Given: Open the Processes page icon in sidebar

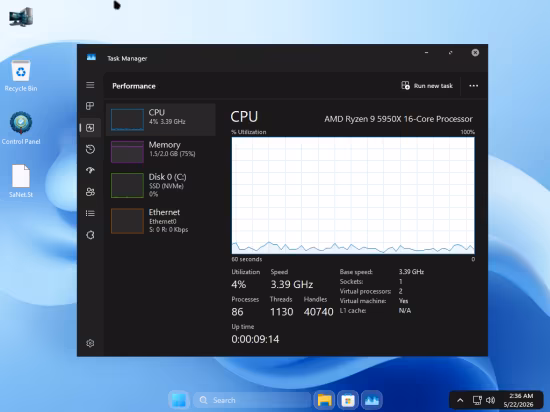Looking at the screenshot, I should tap(90, 106).
